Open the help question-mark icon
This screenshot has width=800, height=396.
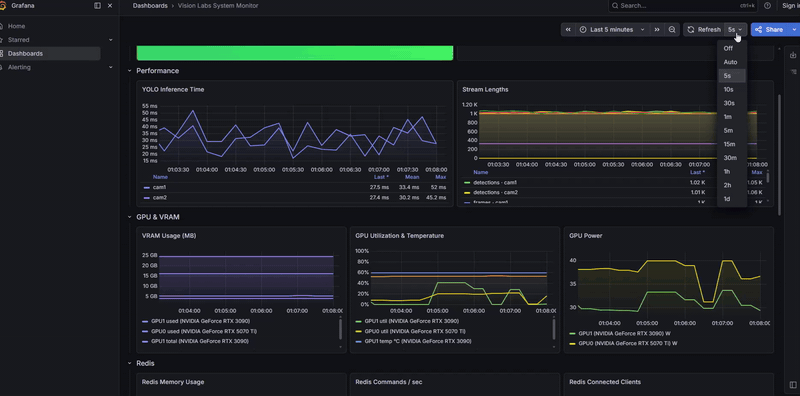click(x=767, y=6)
